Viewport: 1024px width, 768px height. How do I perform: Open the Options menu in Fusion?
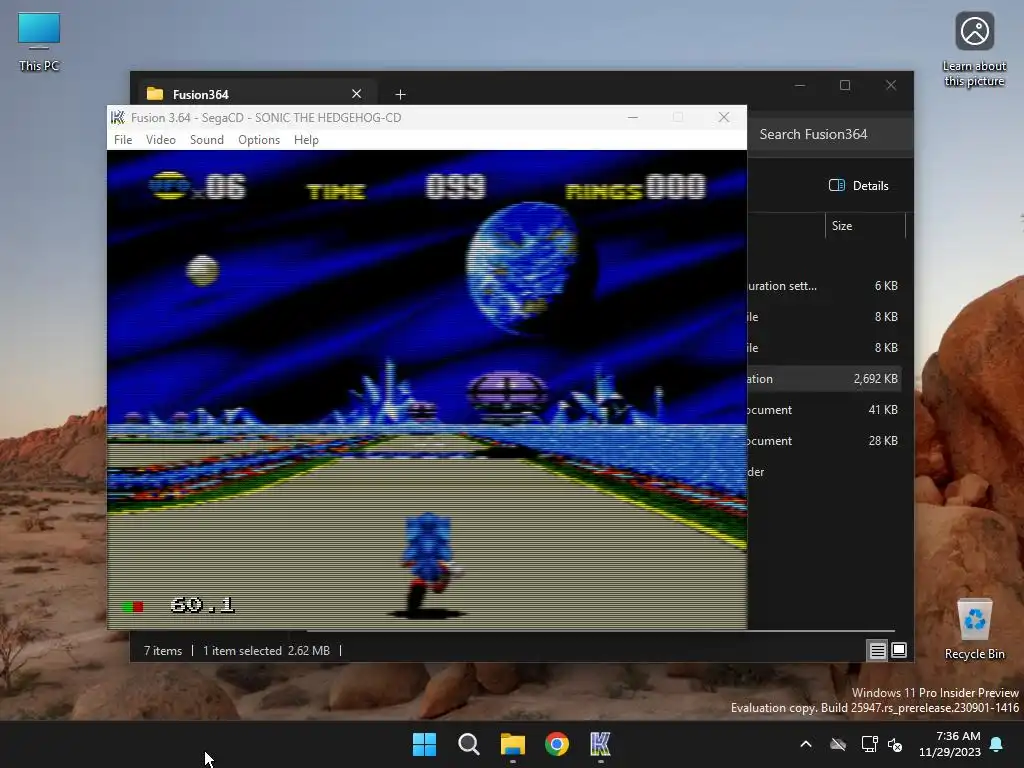pyautogui.click(x=259, y=140)
